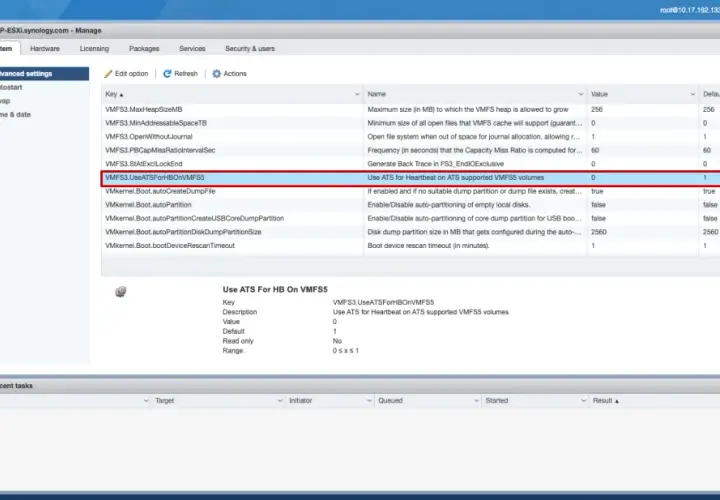The height and width of the screenshot is (500, 720).
Task: Click the Actions gear icon
Action: click(216, 73)
